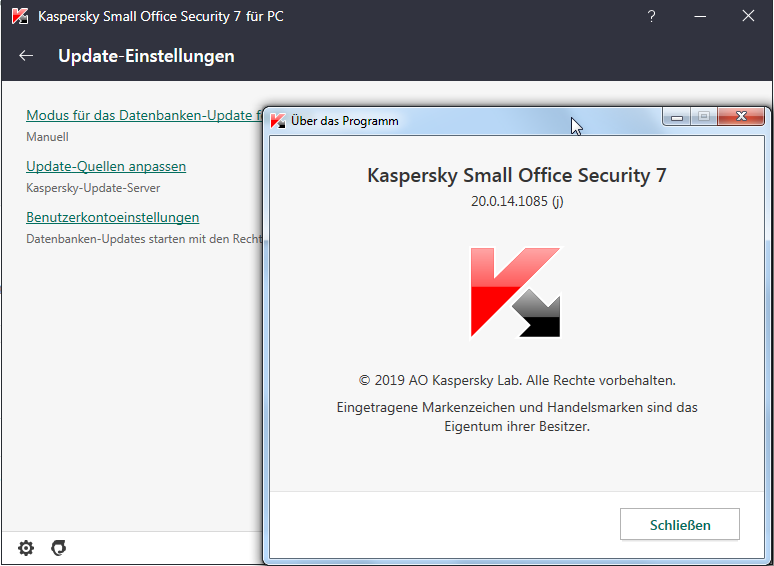Click the Datenbanken-Updates starten description text
This screenshot has height=566, width=774.
click(x=144, y=239)
